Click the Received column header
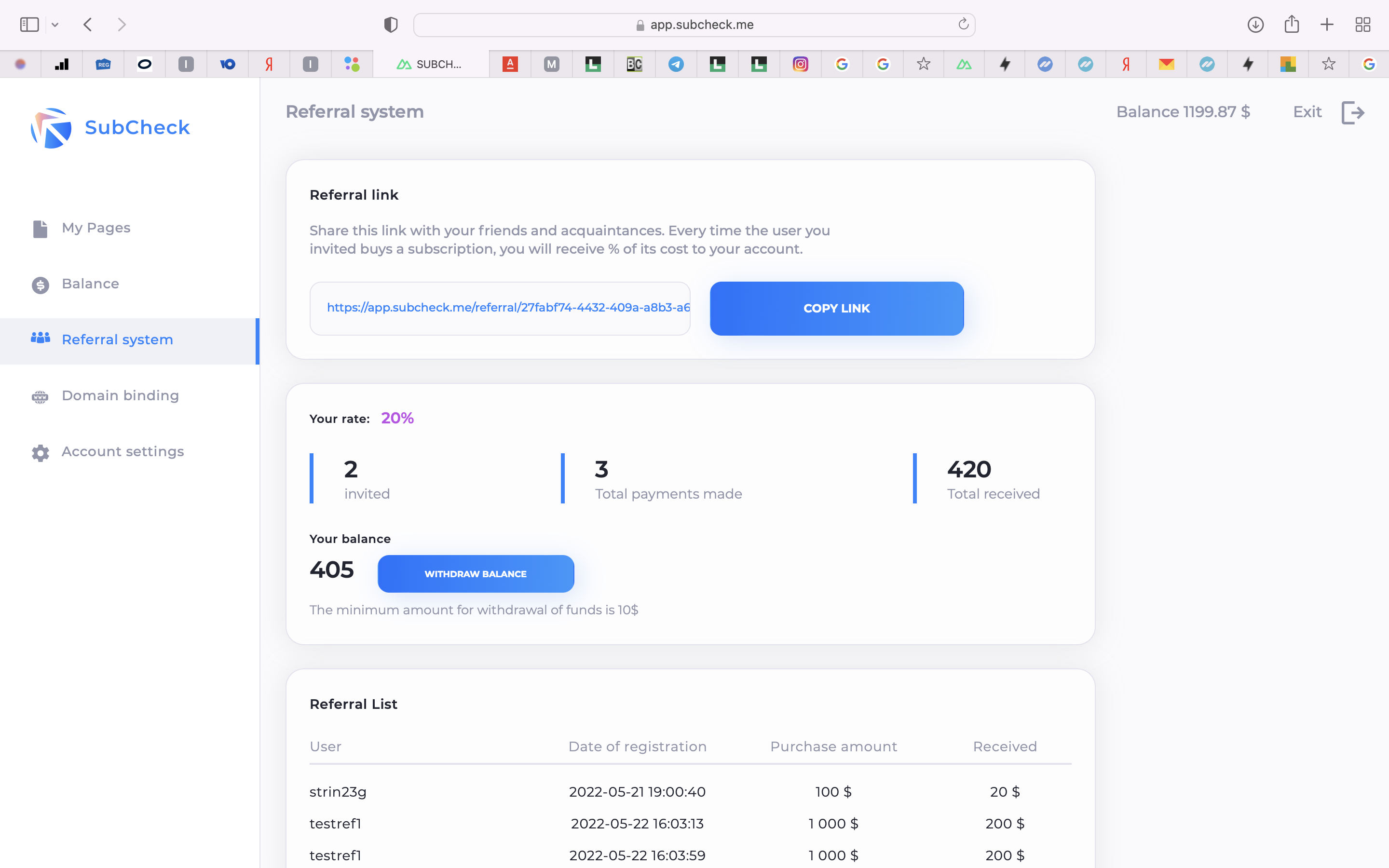The width and height of the screenshot is (1389, 868). click(x=1005, y=746)
